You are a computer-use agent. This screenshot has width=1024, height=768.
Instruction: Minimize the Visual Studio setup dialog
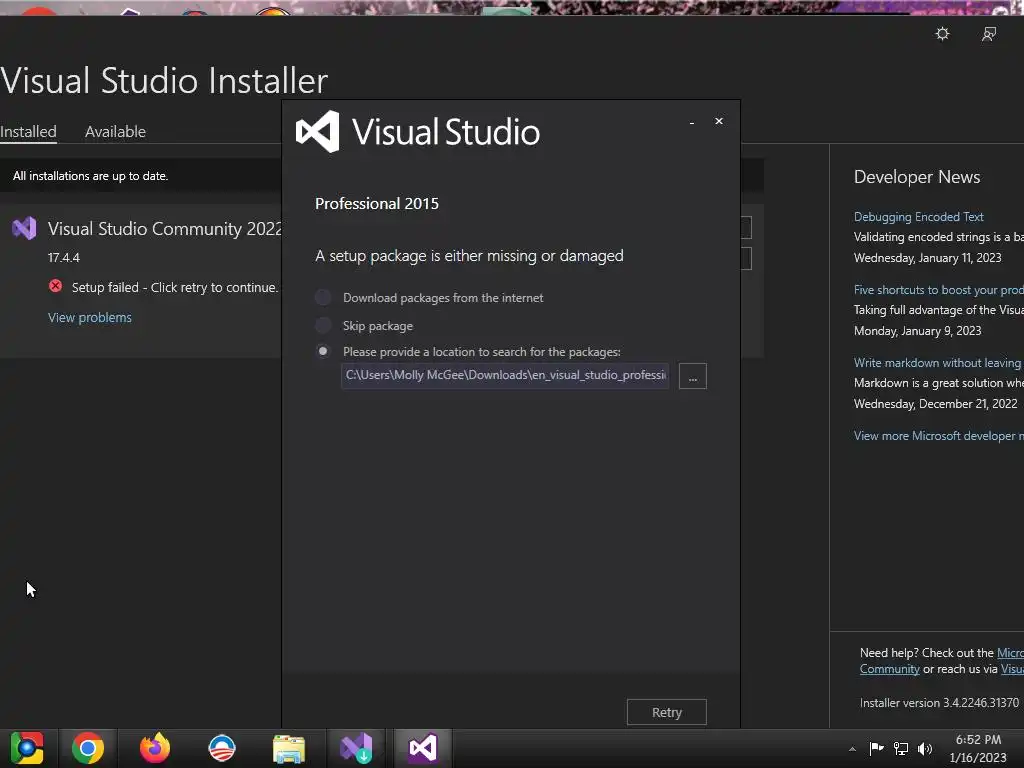click(692, 122)
